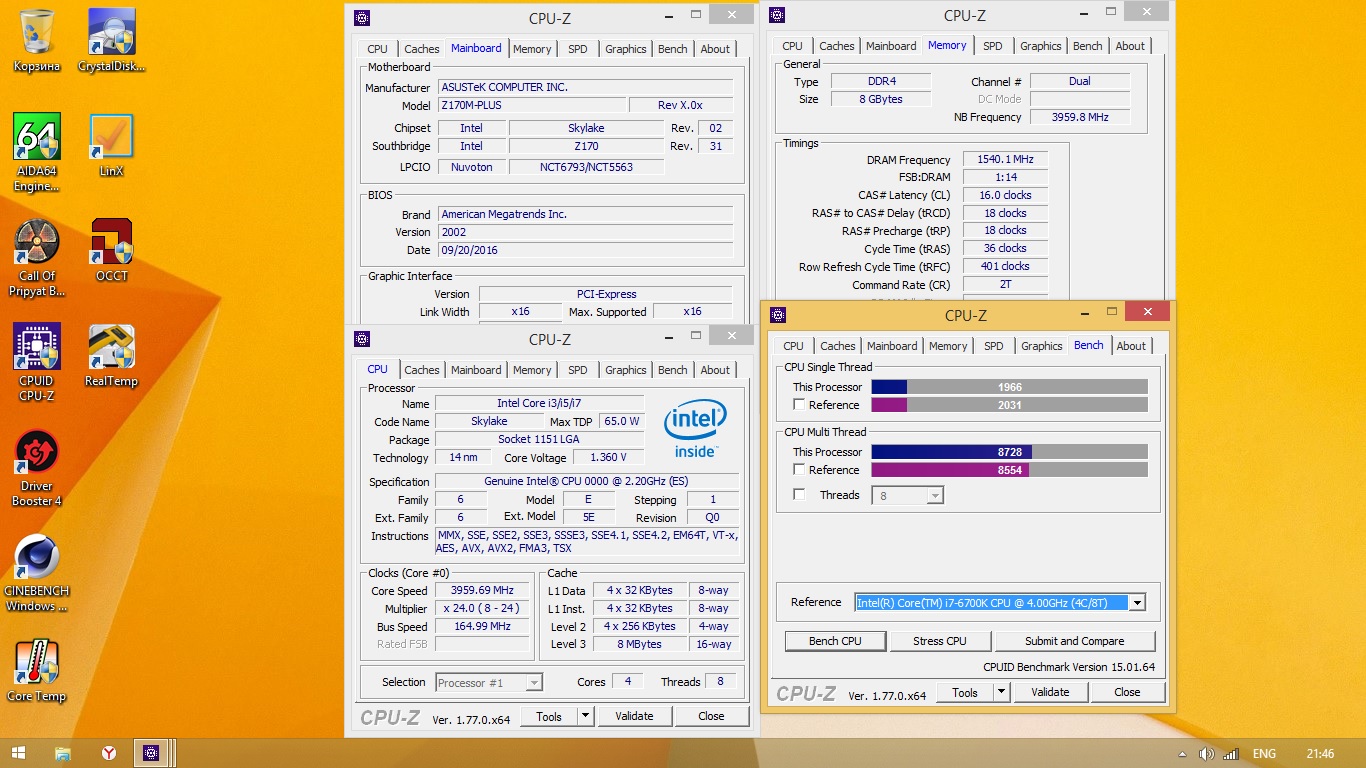The width and height of the screenshot is (1366, 768).
Task: Launch Yandex browser from the taskbar
Action: click(108, 753)
